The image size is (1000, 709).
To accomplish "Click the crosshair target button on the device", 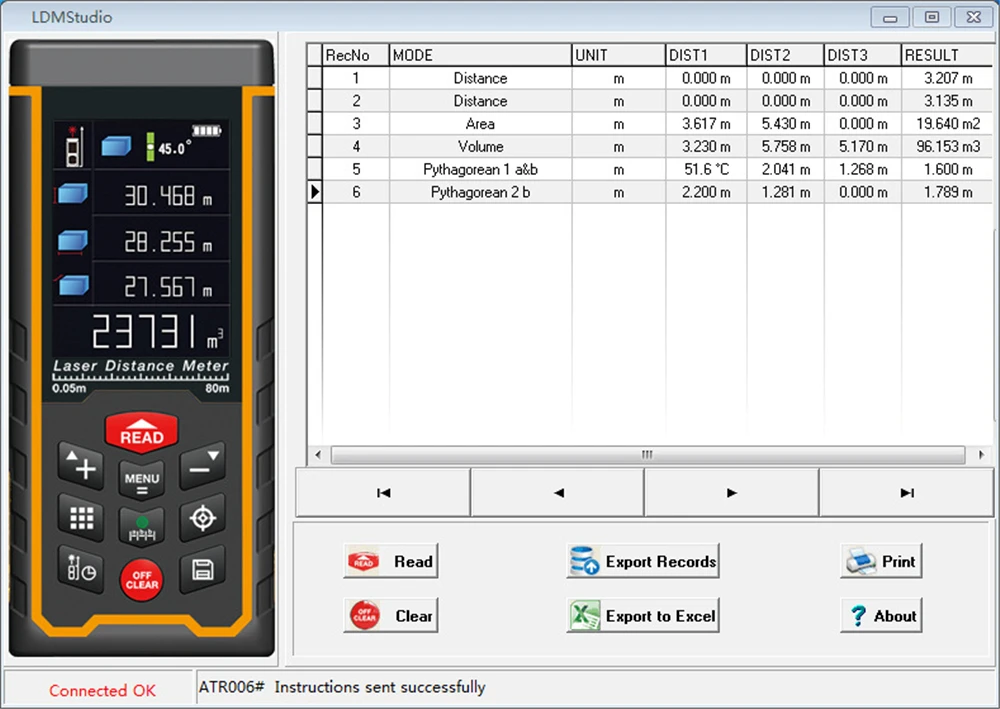I will click(203, 518).
